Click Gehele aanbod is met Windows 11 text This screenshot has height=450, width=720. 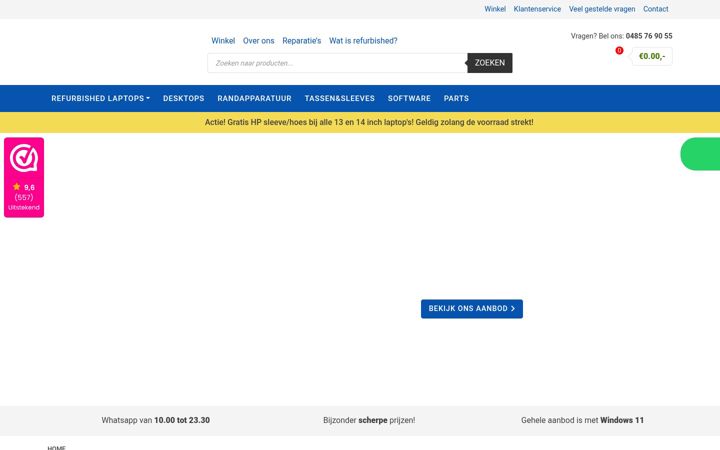point(582,420)
